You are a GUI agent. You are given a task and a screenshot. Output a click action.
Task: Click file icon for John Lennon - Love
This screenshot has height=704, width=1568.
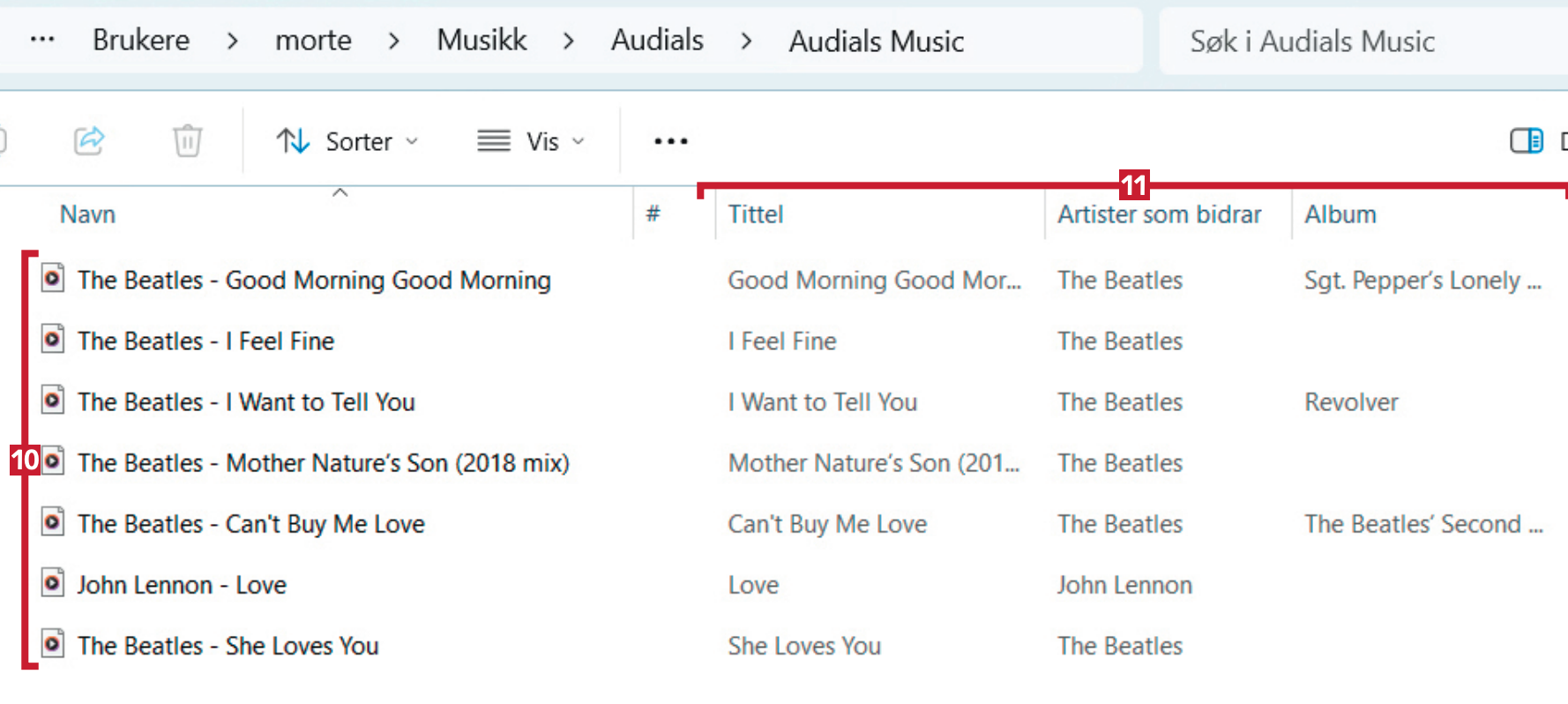53,583
